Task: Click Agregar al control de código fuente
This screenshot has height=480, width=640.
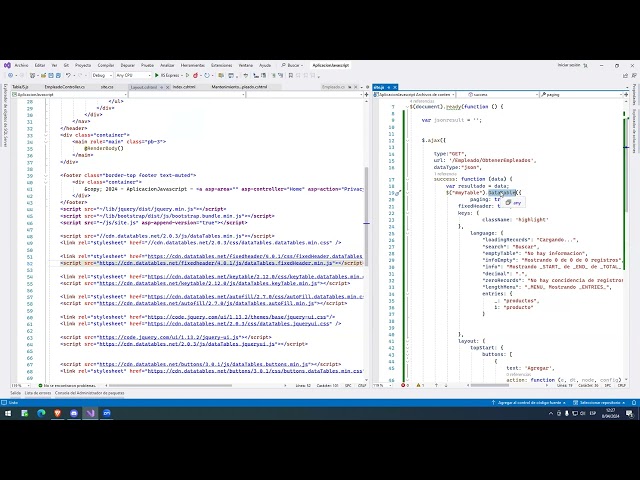Action: [529, 402]
